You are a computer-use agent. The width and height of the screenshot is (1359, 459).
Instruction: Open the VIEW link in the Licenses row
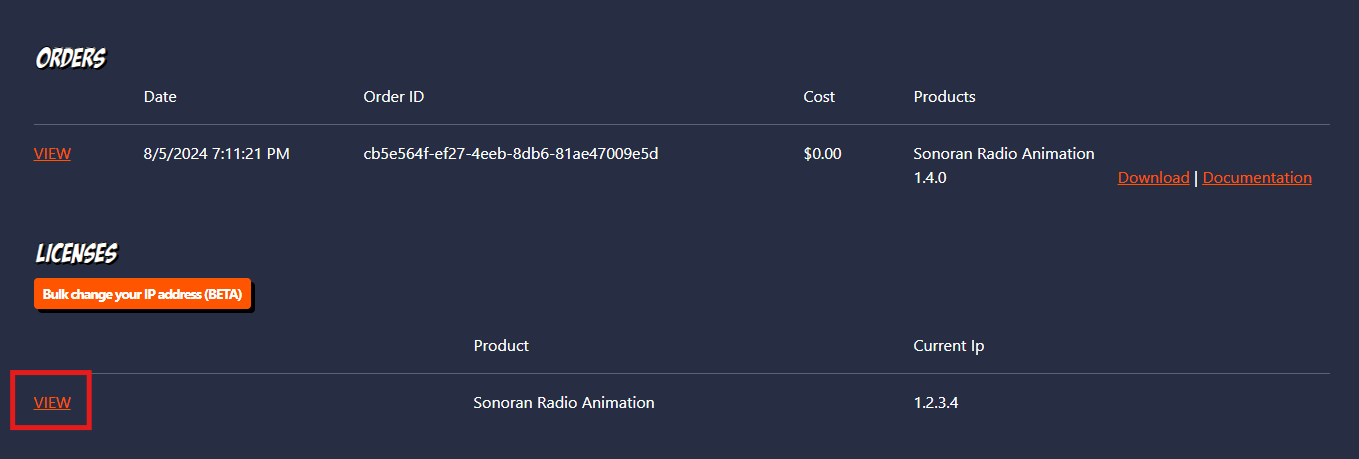52,402
